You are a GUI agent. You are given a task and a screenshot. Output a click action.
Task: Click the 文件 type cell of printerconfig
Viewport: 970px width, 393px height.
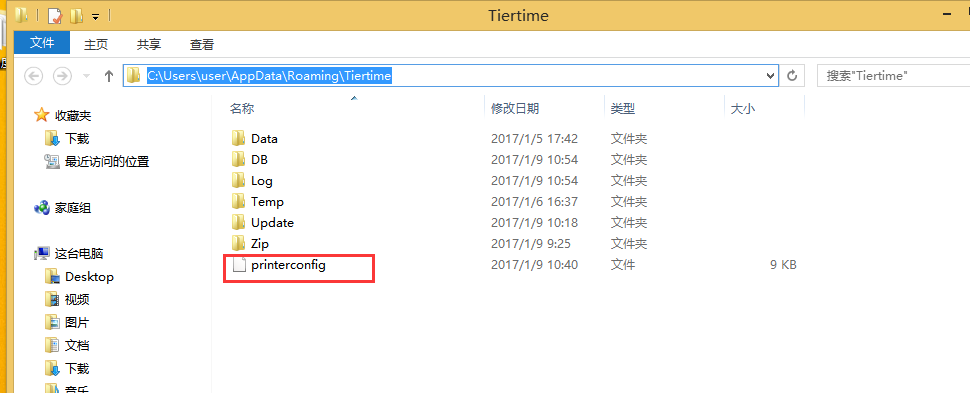[623, 265]
